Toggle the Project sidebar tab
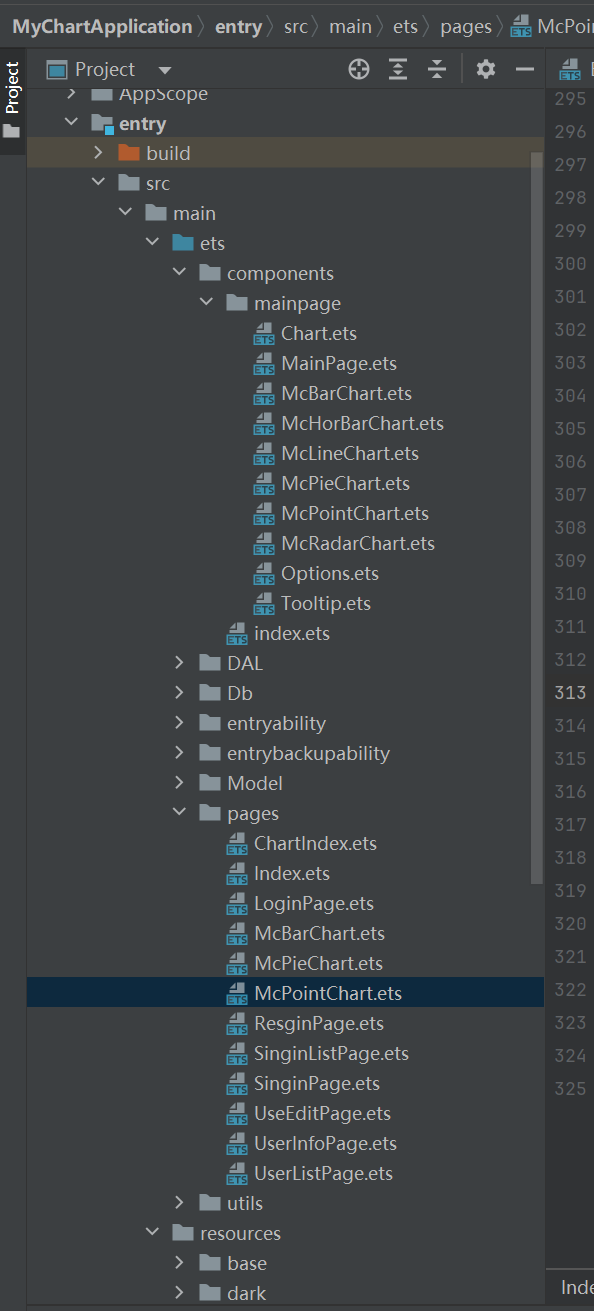594x1311 pixels. (12, 100)
